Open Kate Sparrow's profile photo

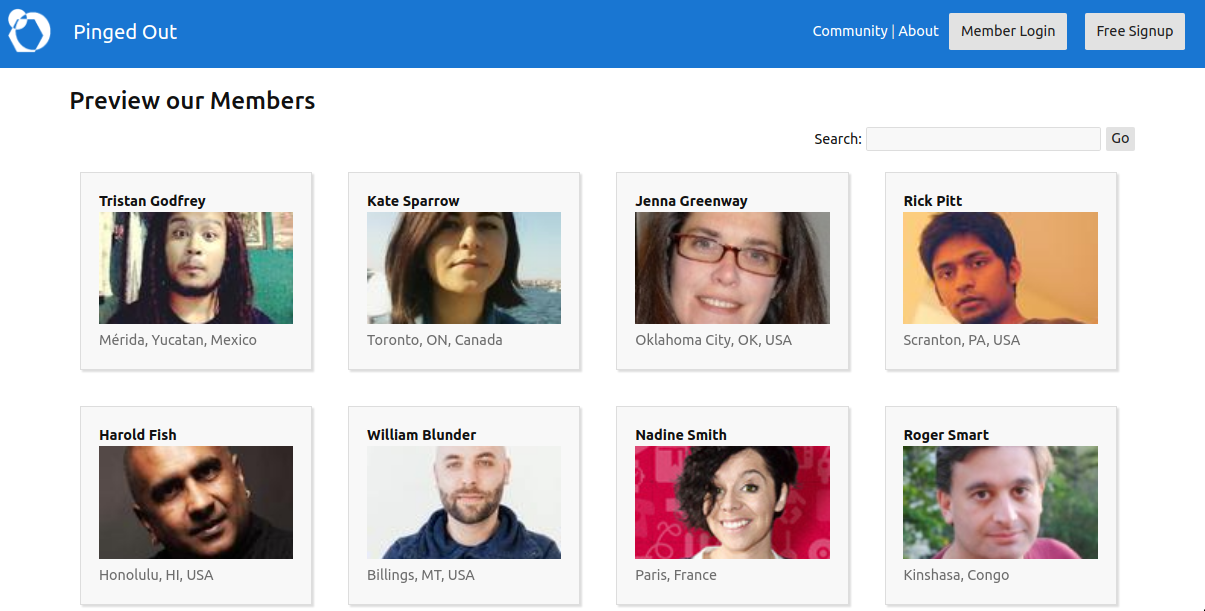[x=464, y=268]
